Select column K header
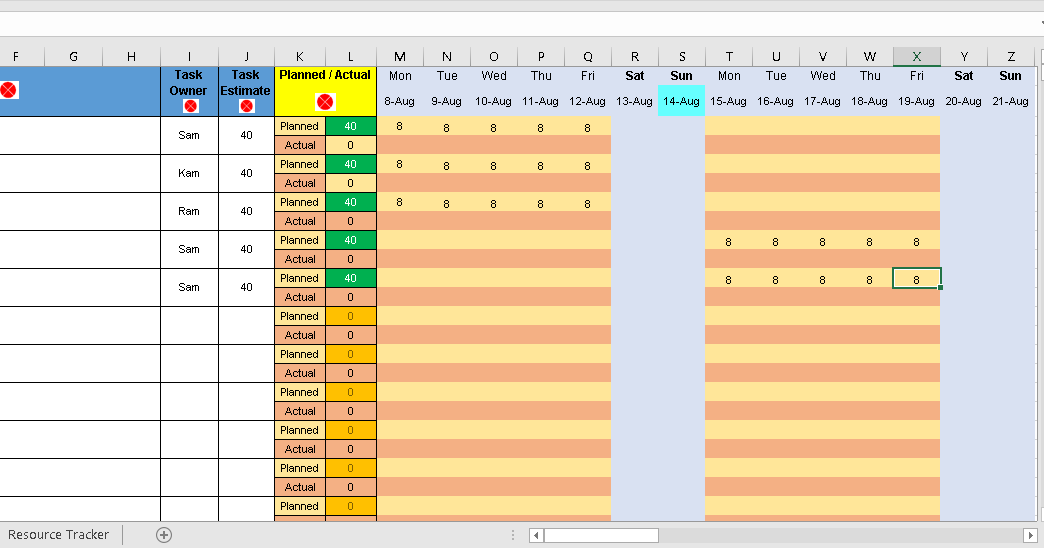The height and width of the screenshot is (548, 1044). (x=300, y=57)
